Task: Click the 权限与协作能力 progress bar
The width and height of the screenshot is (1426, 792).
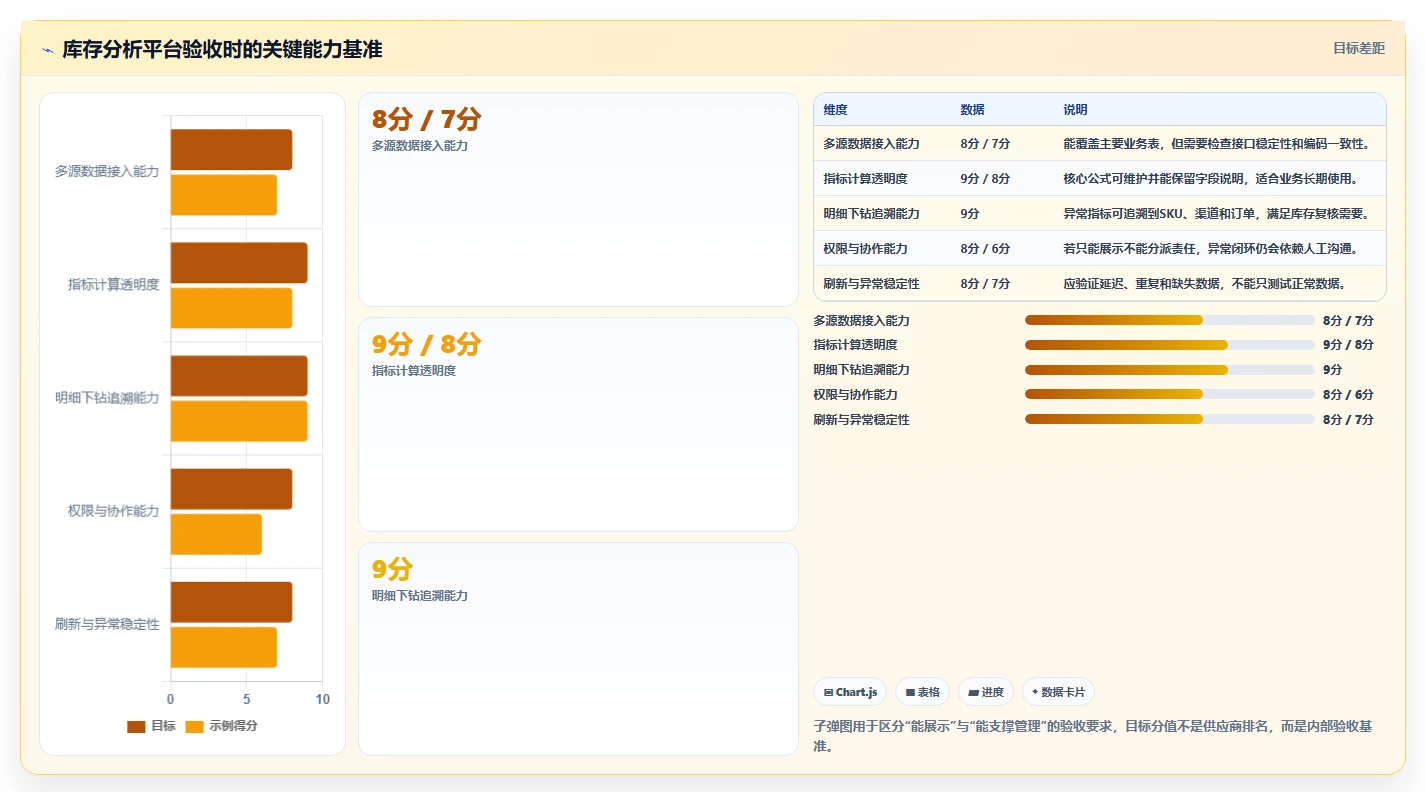Action: [x=1169, y=395]
